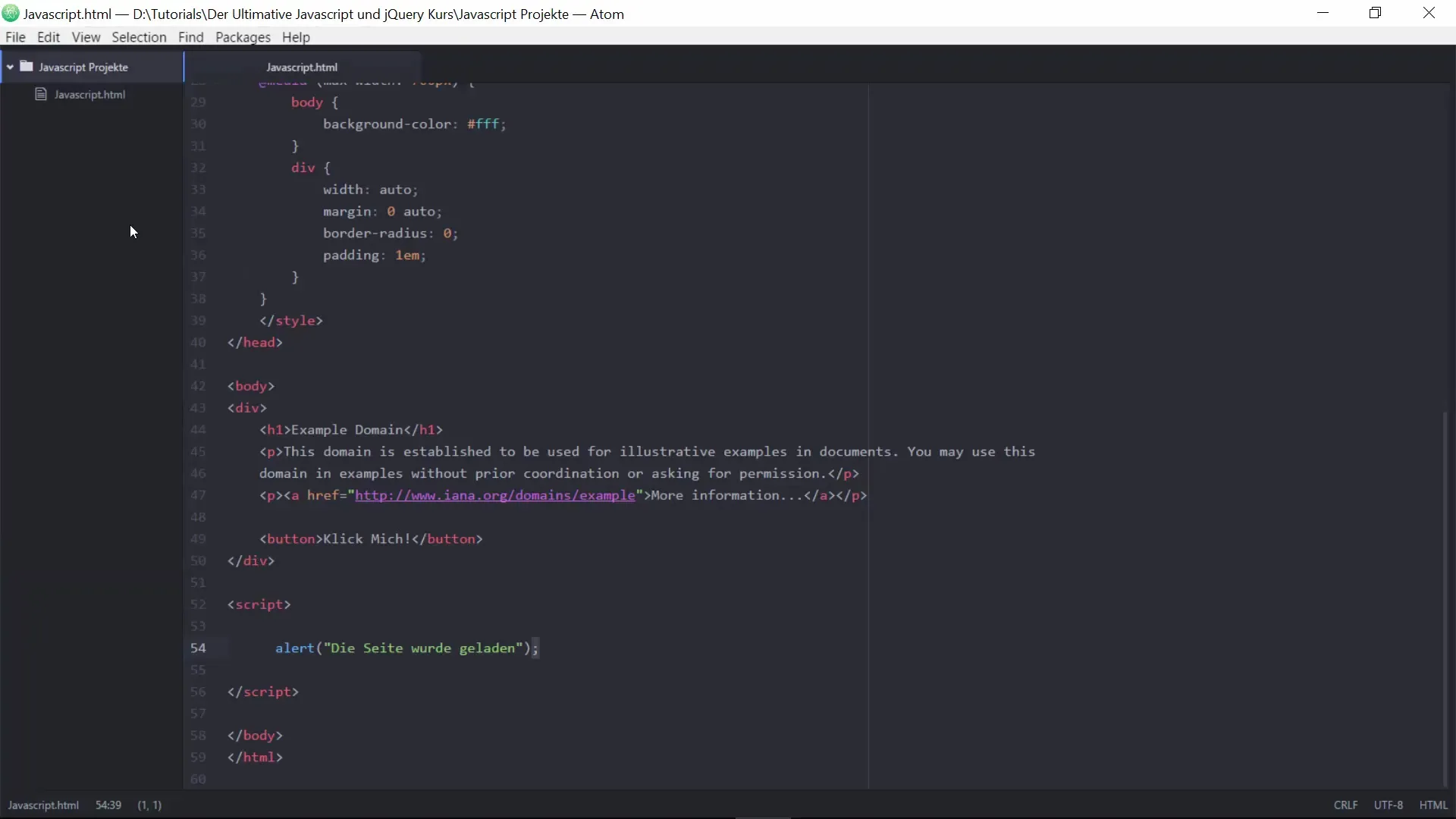Collapse the Javascript Projekte folder chevron

click(x=10, y=67)
